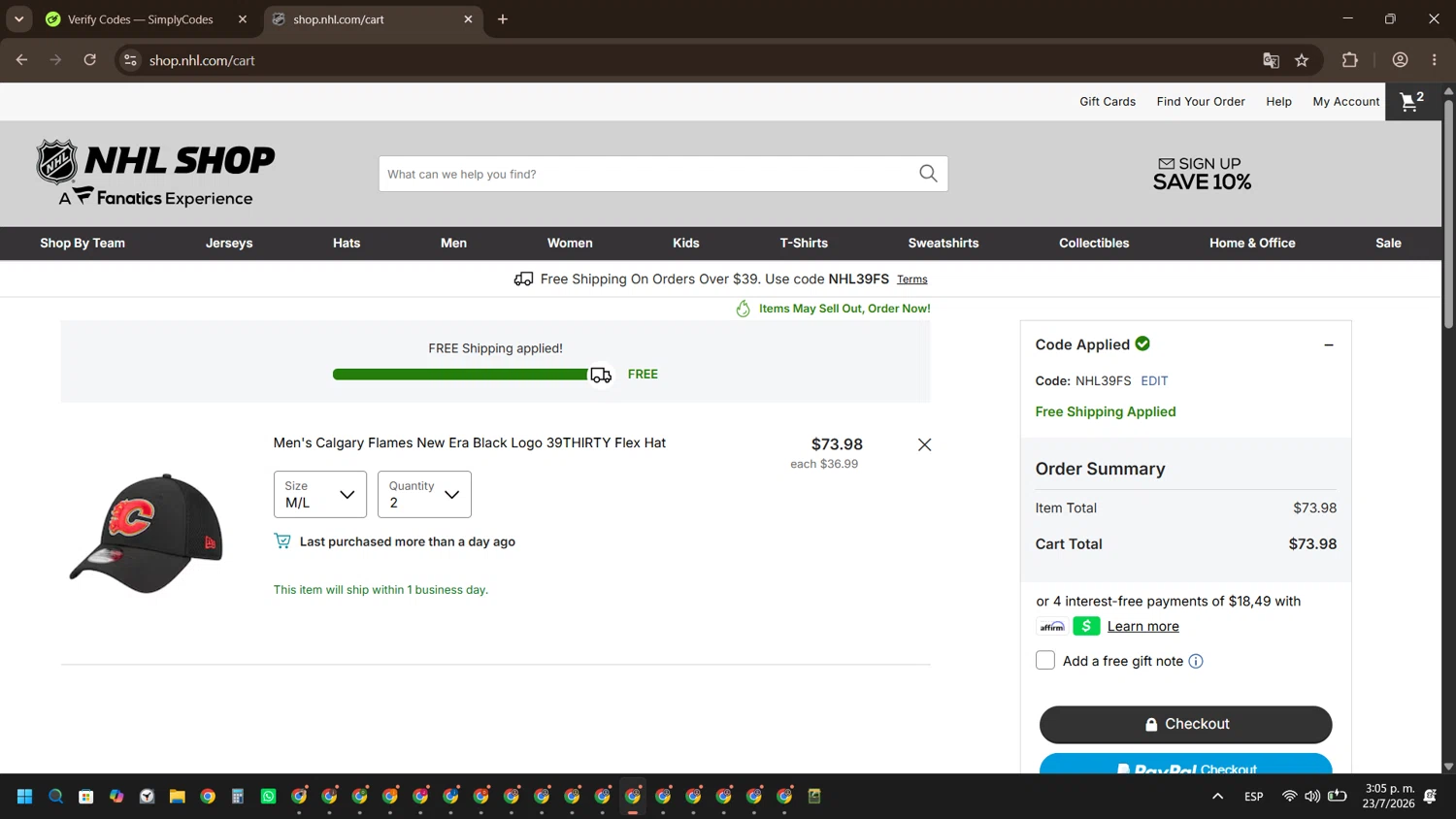The width and height of the screenshot is (1456, 819).
Task: Open the volume speaker tray icon
Action: click(1312, 796)
